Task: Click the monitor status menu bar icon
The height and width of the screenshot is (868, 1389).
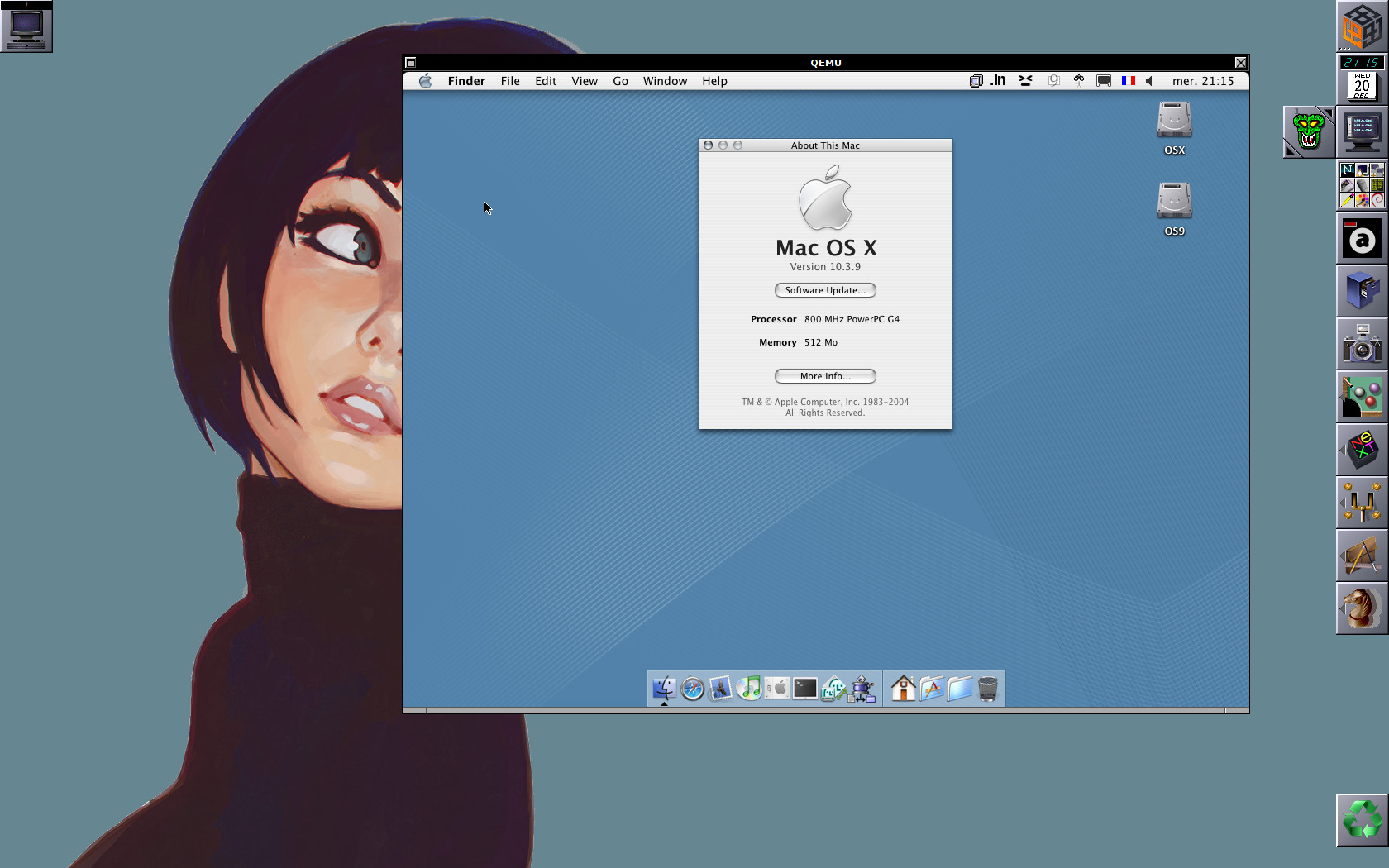Action: (x=1104, y=81)
